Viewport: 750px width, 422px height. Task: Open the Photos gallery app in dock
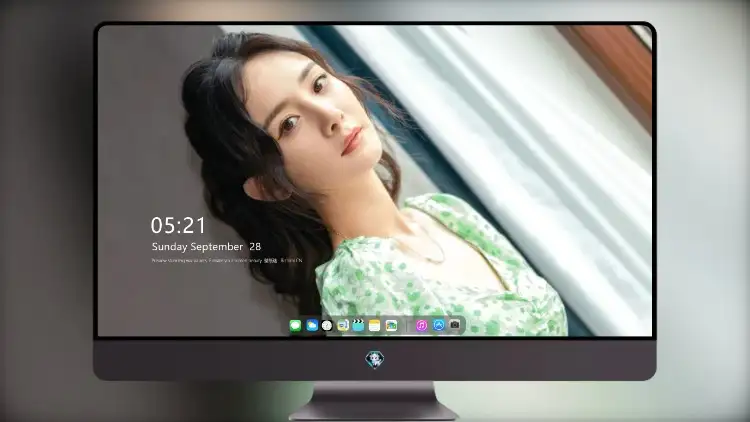pos(391,326)
